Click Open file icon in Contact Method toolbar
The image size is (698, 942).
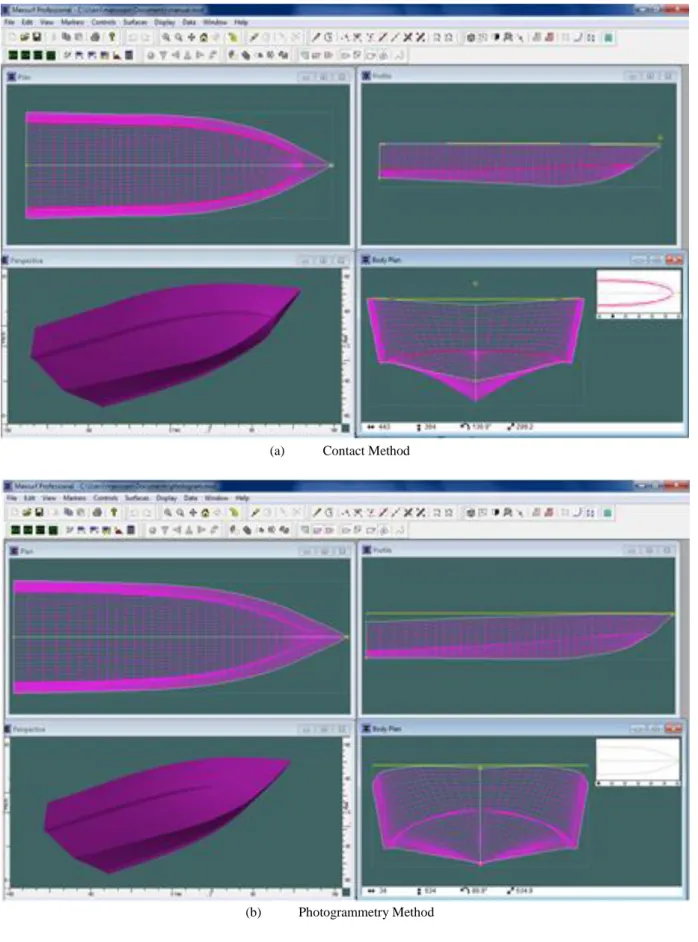tap(25, 37)
